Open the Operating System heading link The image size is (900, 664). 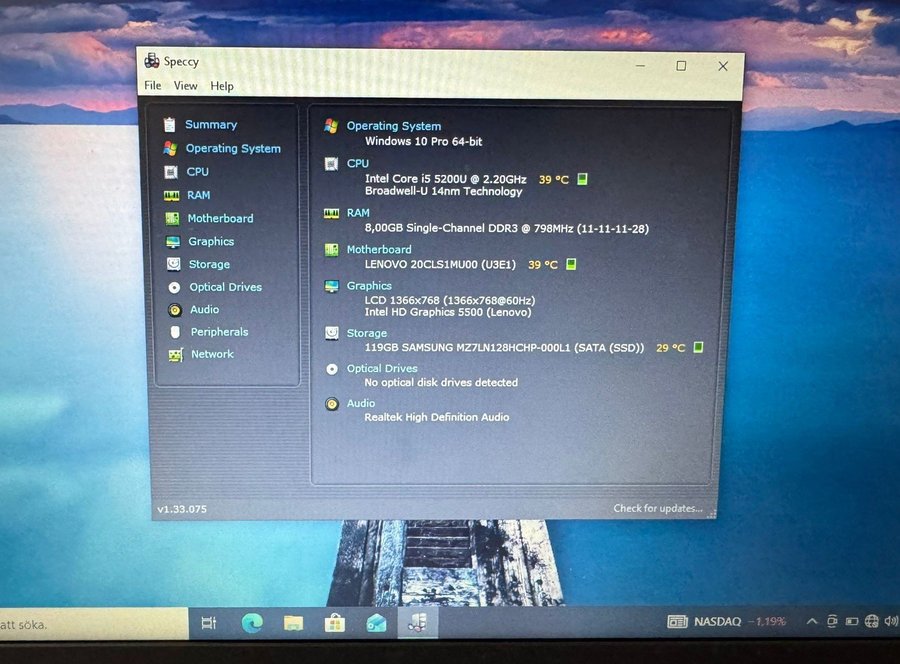[x=393, y=127]
